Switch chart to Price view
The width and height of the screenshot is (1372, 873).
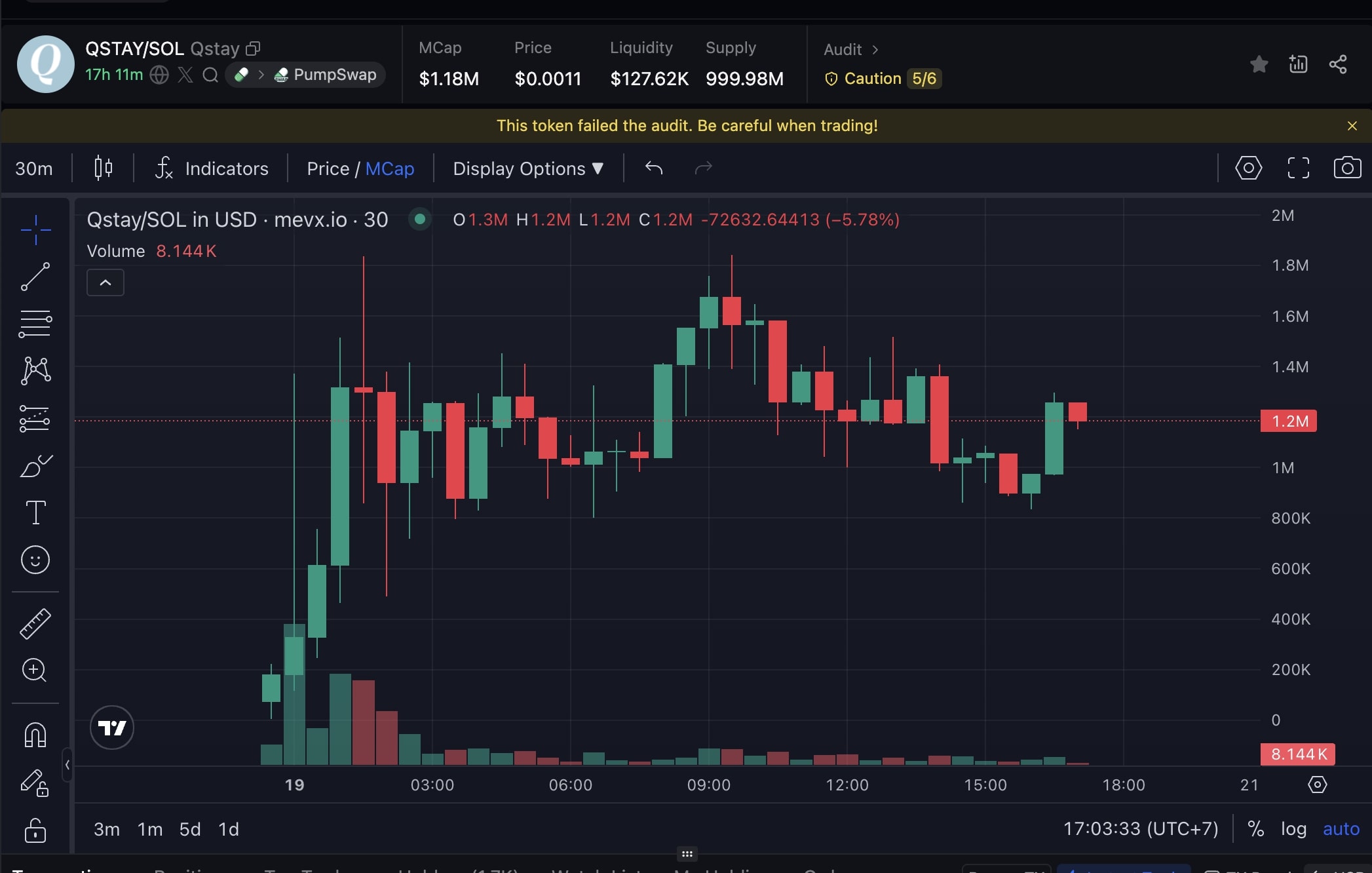328,168
